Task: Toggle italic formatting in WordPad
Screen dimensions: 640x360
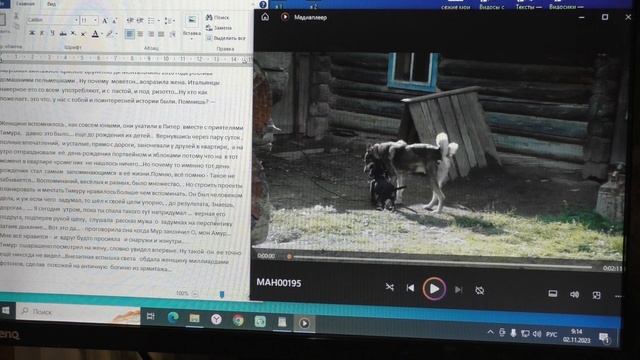Action: pos(42,33)
